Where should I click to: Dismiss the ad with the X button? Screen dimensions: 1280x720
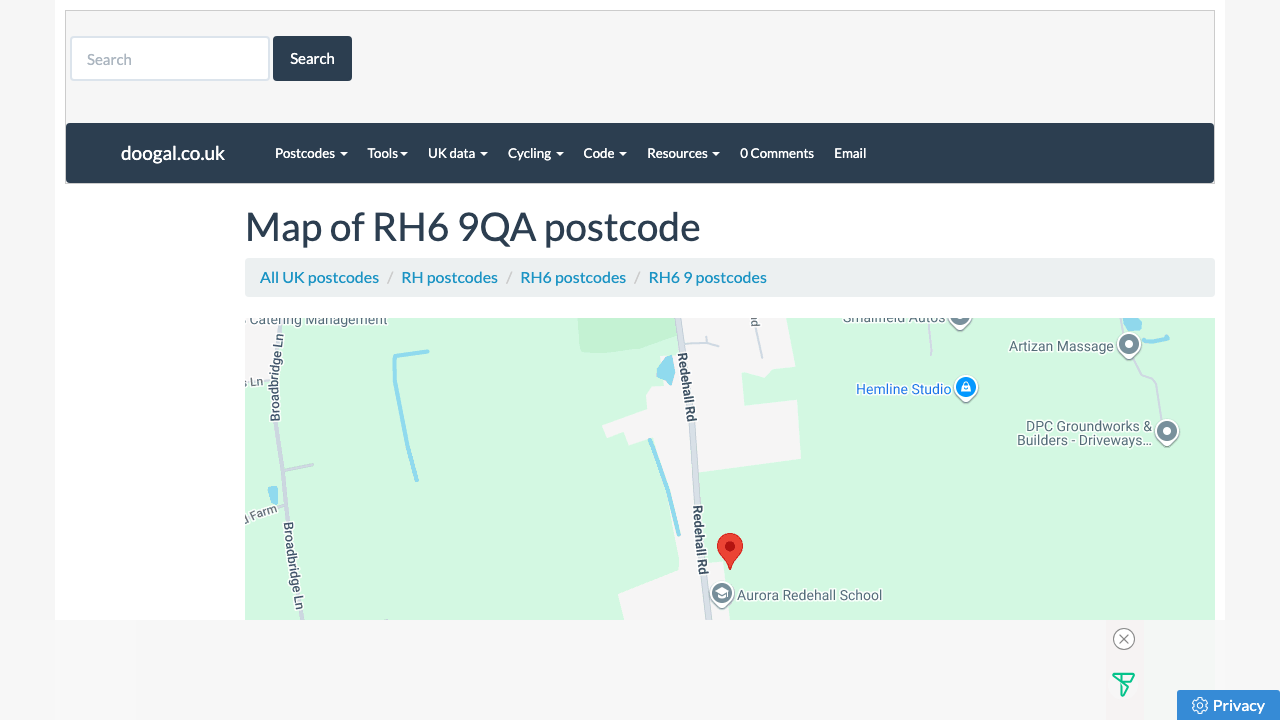click(1123, 639)
